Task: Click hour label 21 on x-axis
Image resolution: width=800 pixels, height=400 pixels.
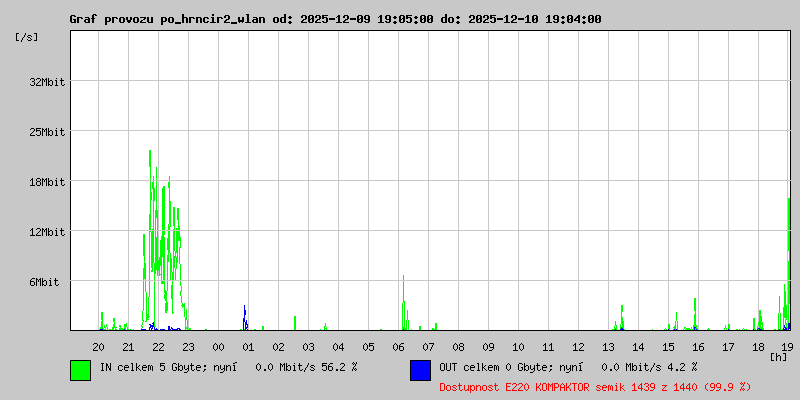Action: 129,347
